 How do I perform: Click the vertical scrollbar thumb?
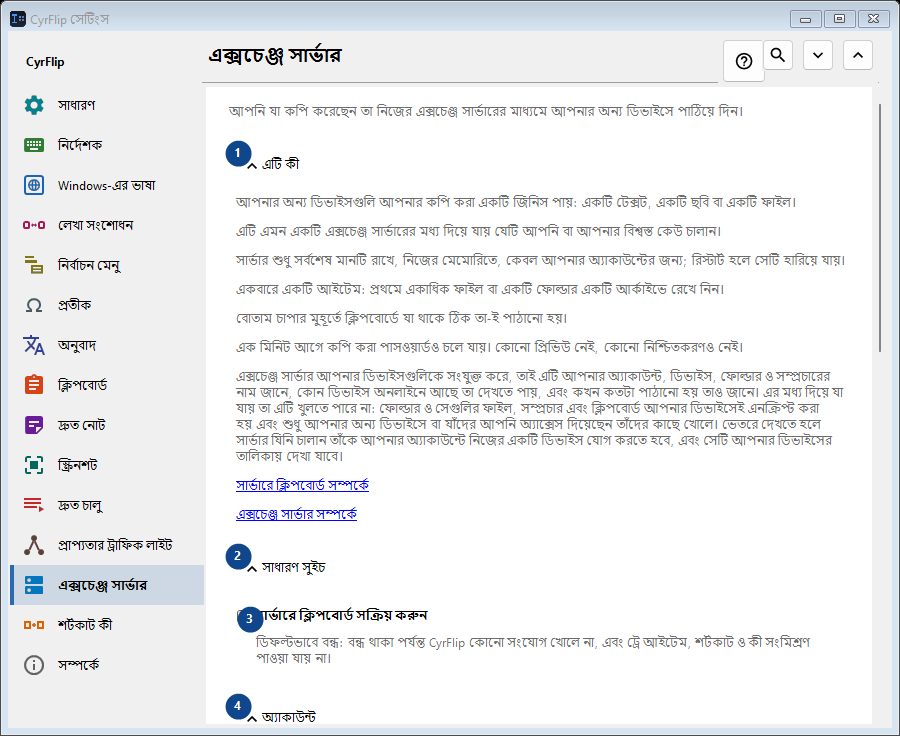pyautogui.click(x=880, y=228)
